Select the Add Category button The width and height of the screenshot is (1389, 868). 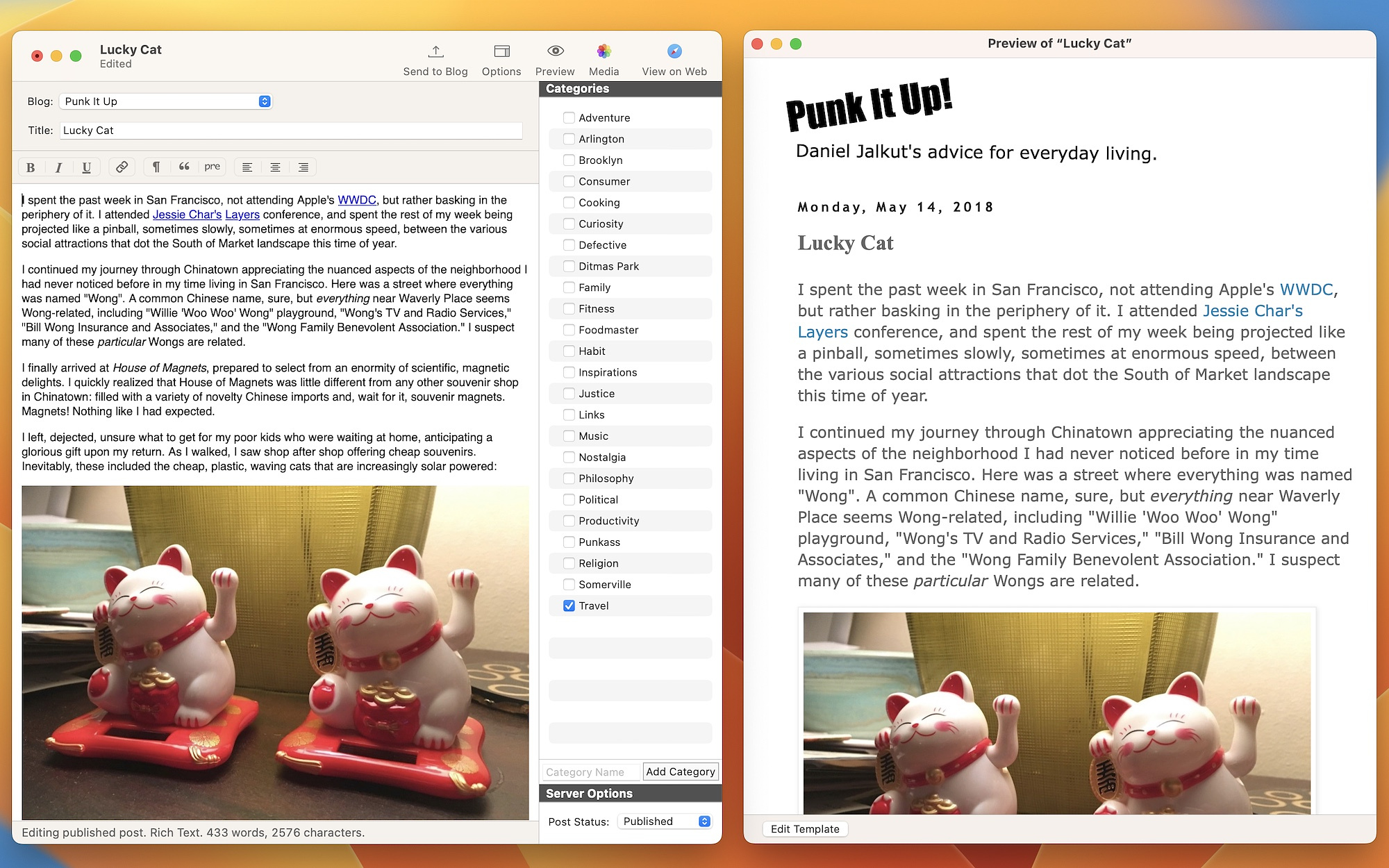coord(679,771)
